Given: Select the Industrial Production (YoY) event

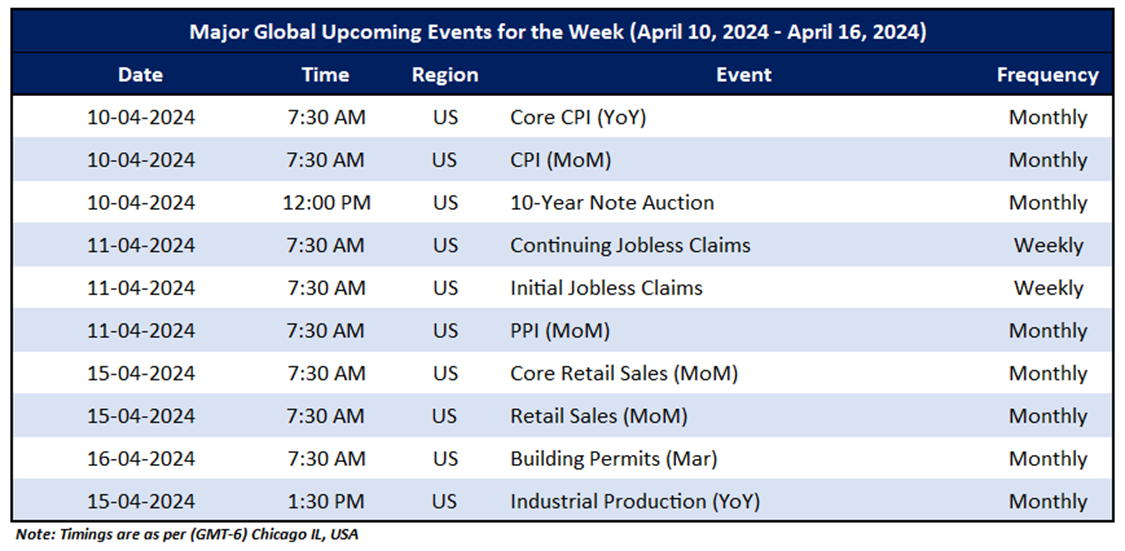Looking at the screenshot, I should 634,502.
